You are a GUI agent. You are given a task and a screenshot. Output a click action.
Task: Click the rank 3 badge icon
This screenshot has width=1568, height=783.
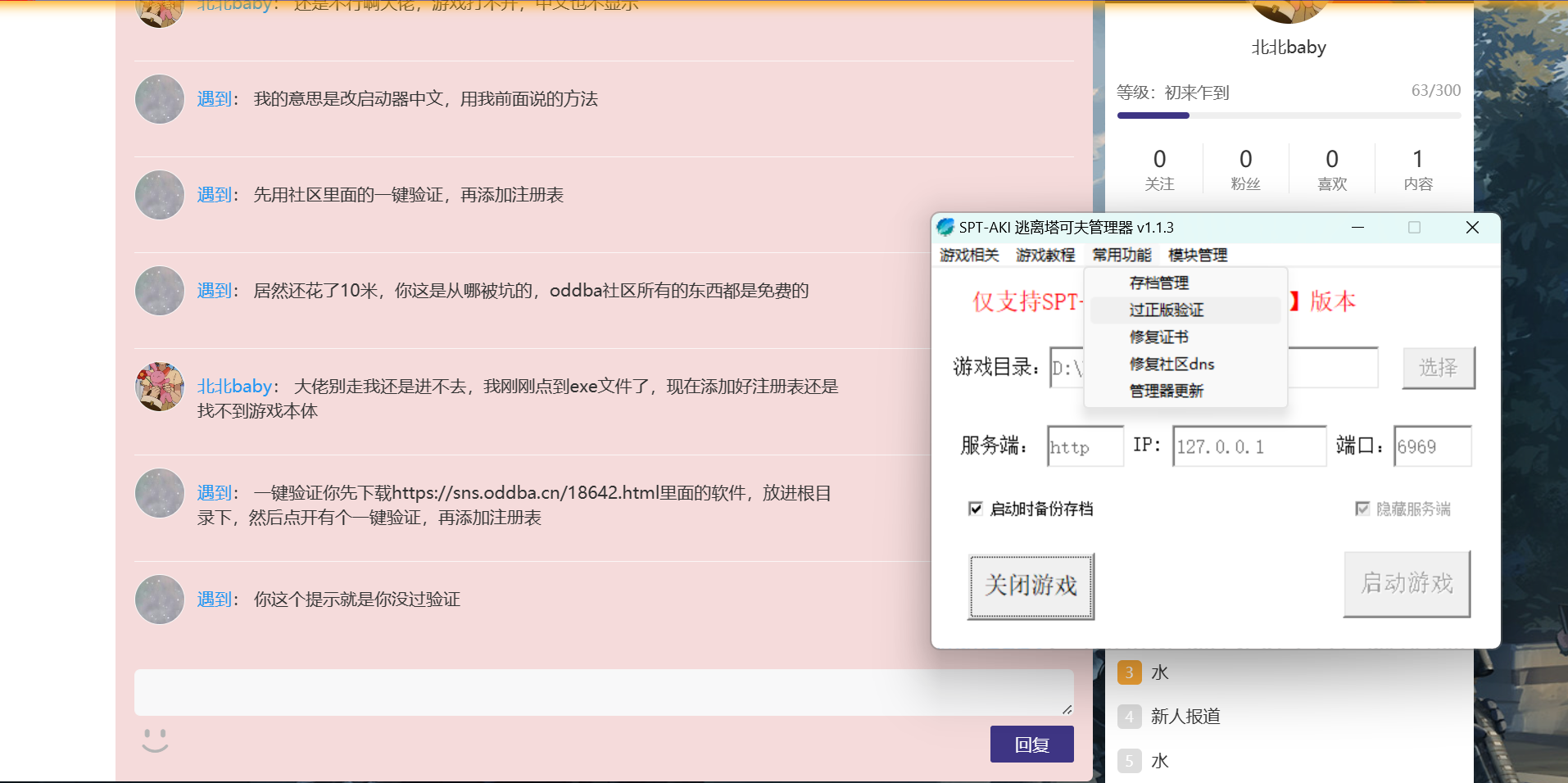1129,672
